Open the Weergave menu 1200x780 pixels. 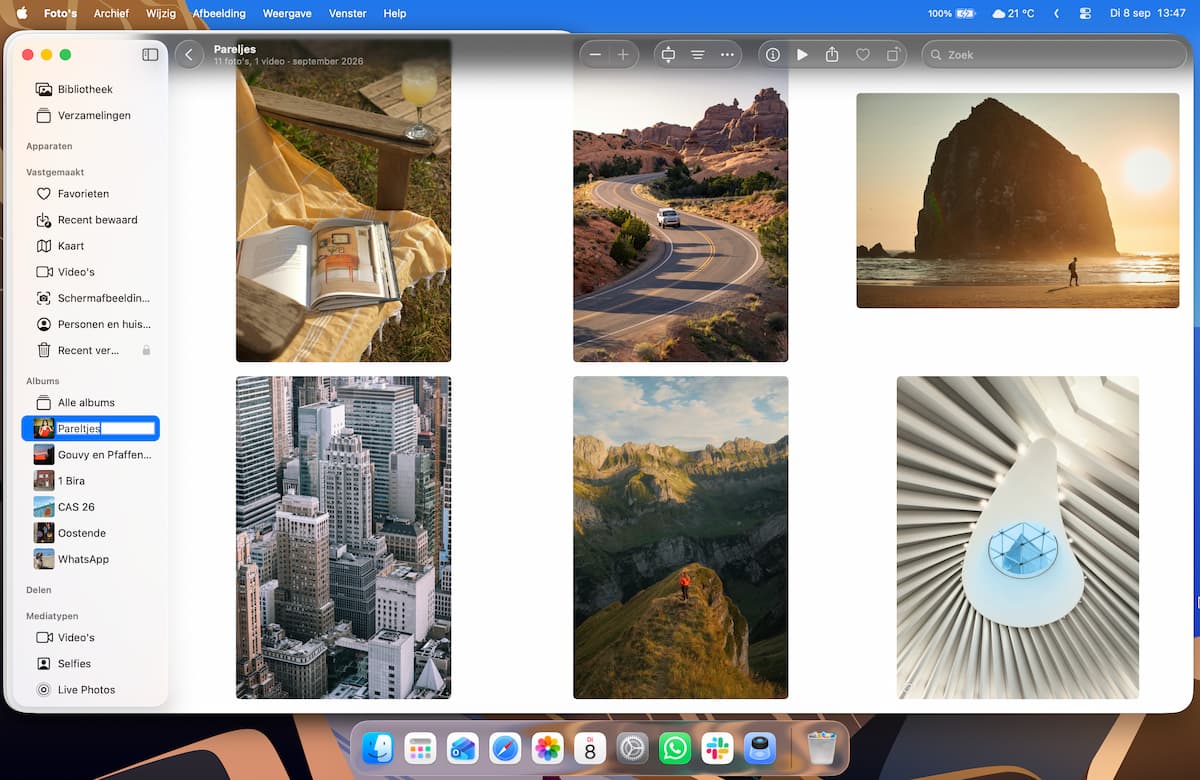(287, 13)
